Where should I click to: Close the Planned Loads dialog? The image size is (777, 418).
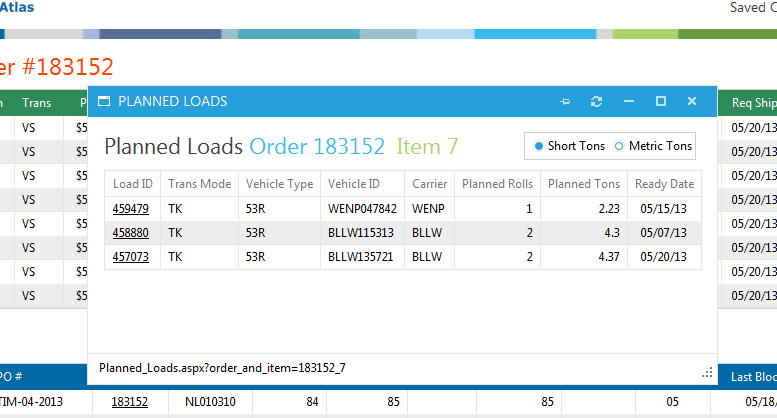pos(692,101)
